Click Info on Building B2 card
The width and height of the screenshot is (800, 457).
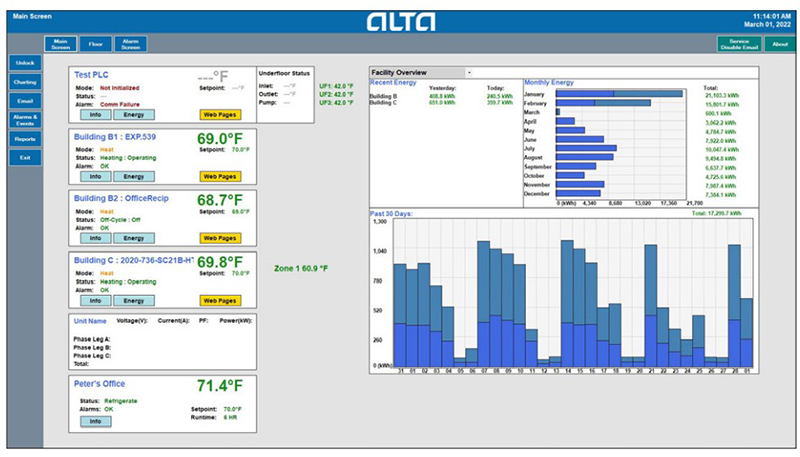[95, 238]
